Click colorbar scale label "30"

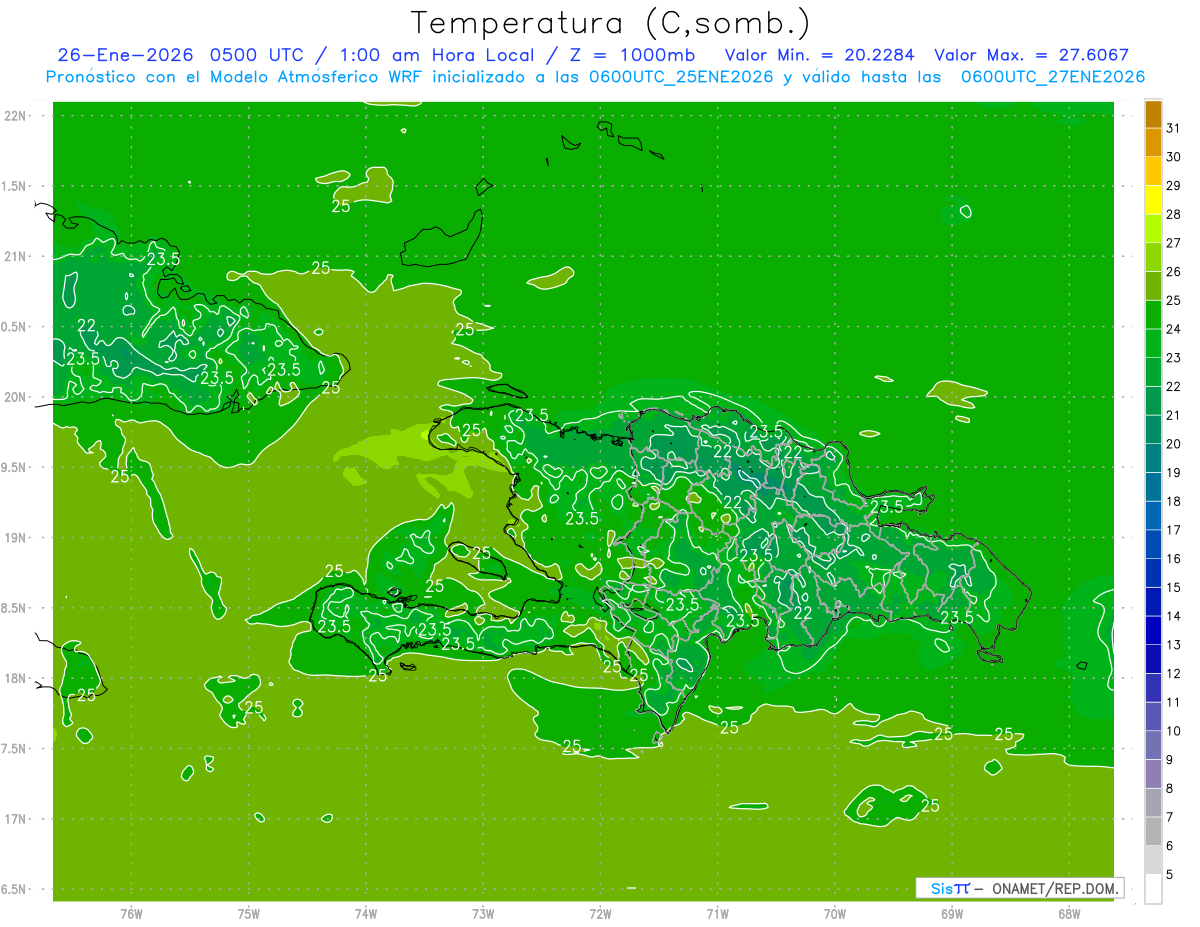coord(1174,157)
